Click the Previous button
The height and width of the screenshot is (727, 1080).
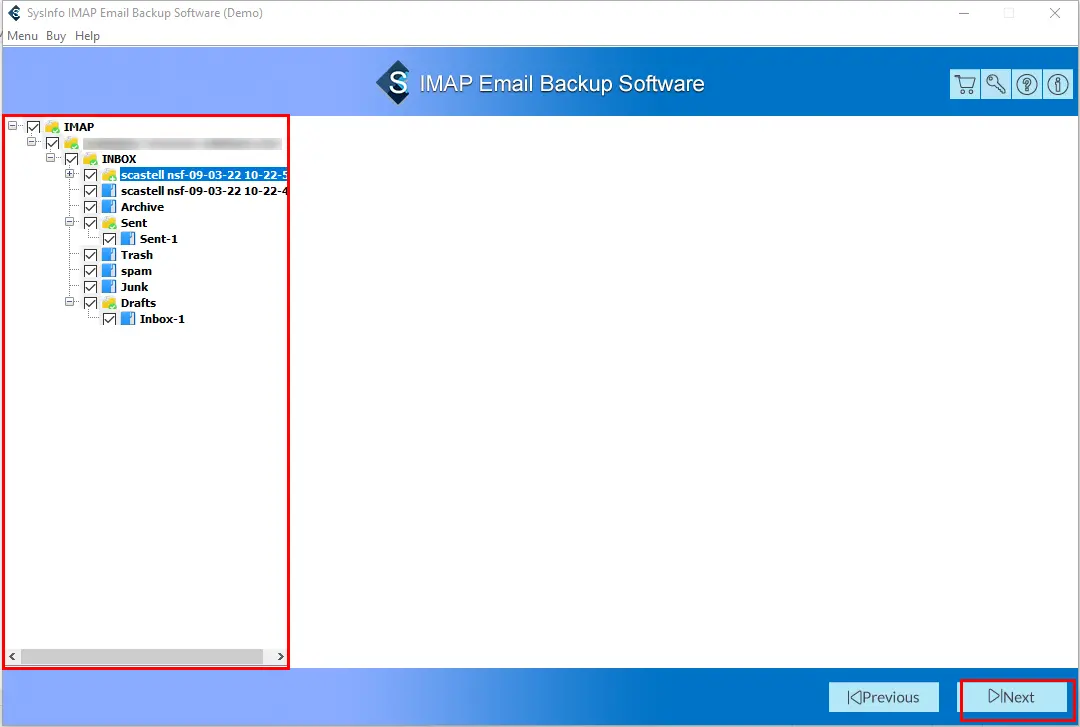click(884, 697)
